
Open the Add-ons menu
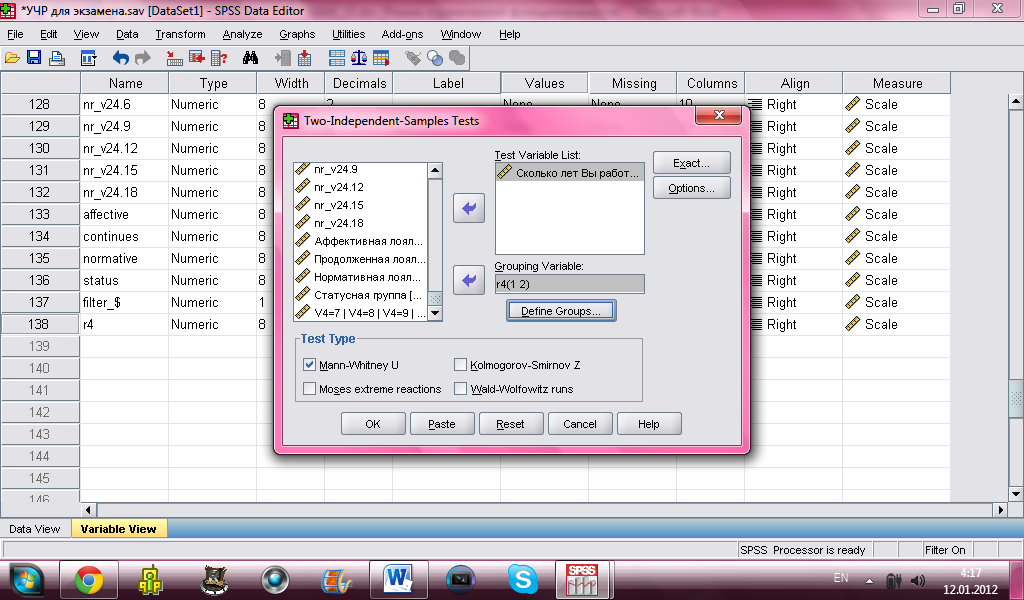(402, 34)
